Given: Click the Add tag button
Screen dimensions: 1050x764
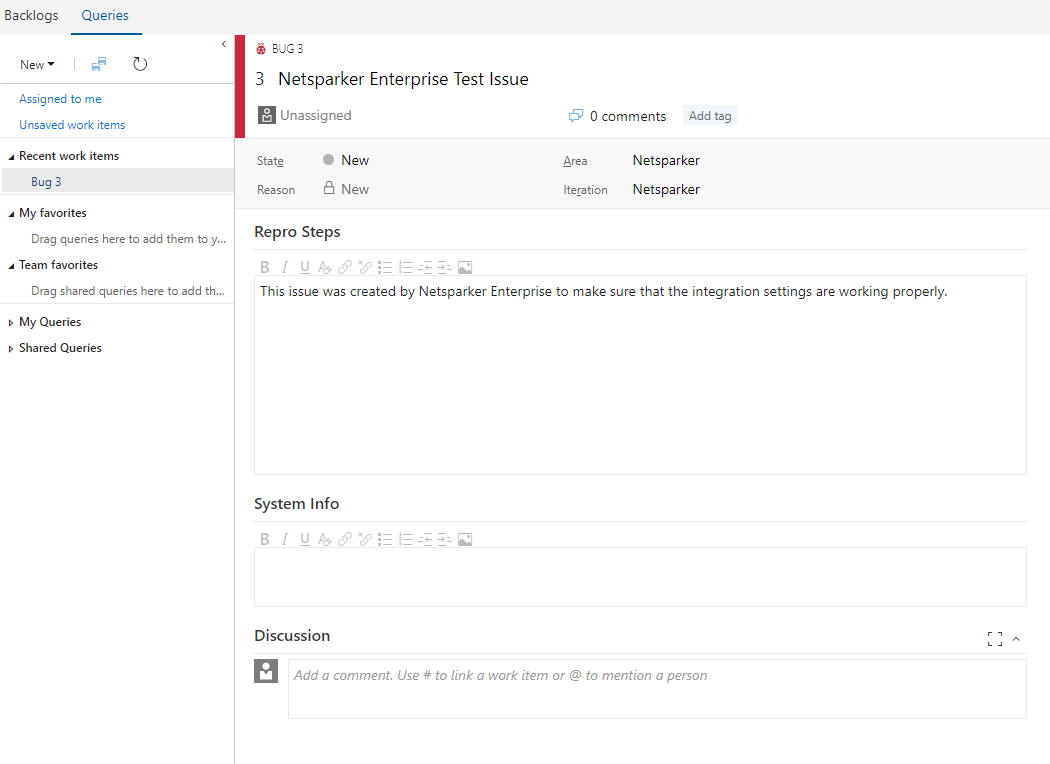Looking at the screenshot, I should 709,115.
